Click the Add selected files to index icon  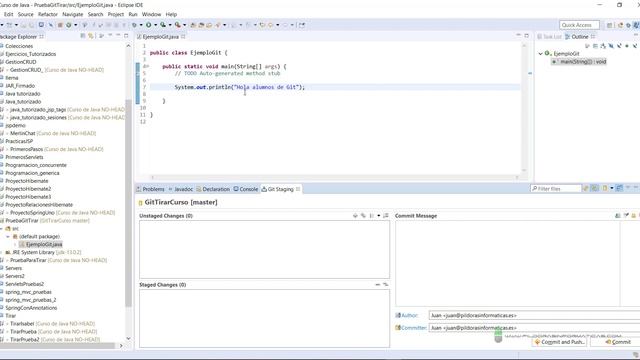355,216
